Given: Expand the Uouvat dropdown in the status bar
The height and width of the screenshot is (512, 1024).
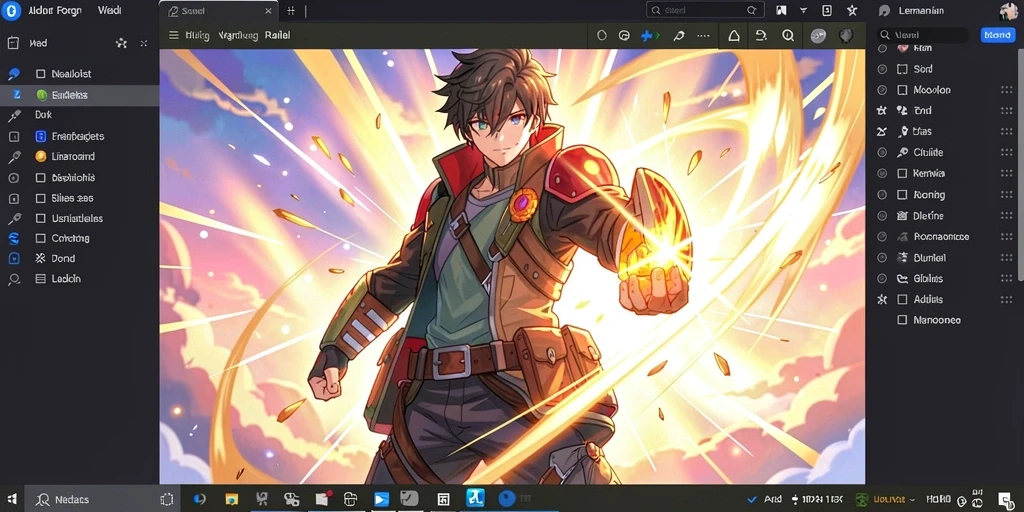Looking at the screenshot, I should point(912,500).
